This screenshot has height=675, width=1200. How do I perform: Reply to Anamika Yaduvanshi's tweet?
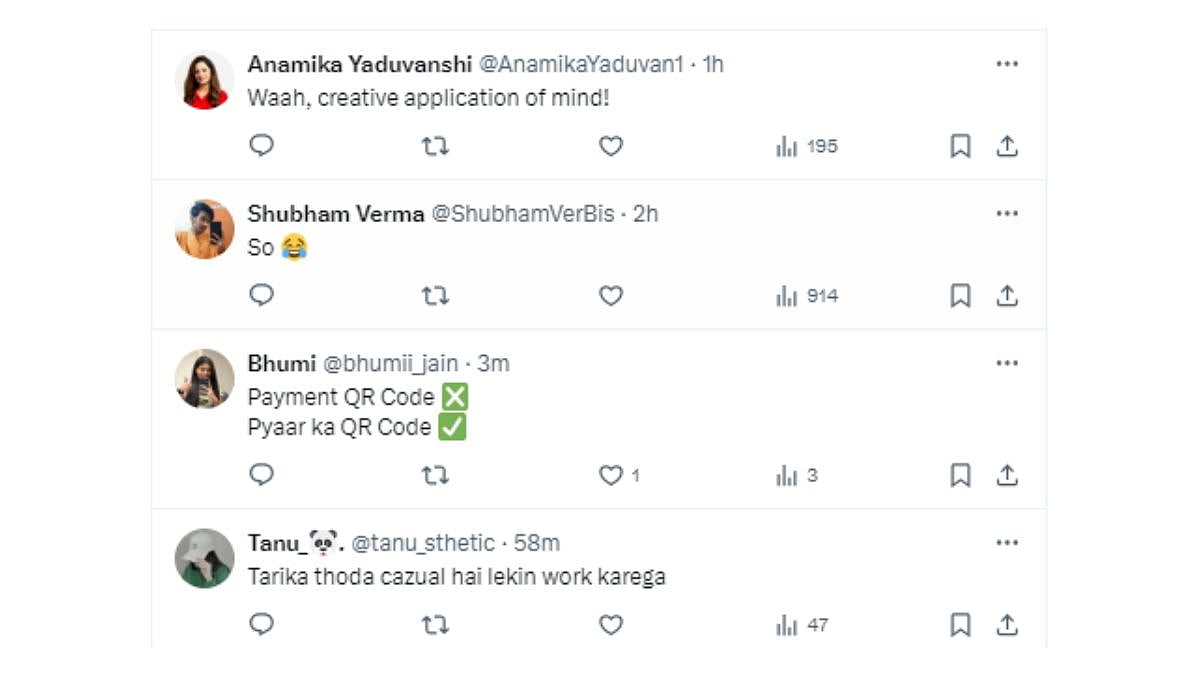261,146
